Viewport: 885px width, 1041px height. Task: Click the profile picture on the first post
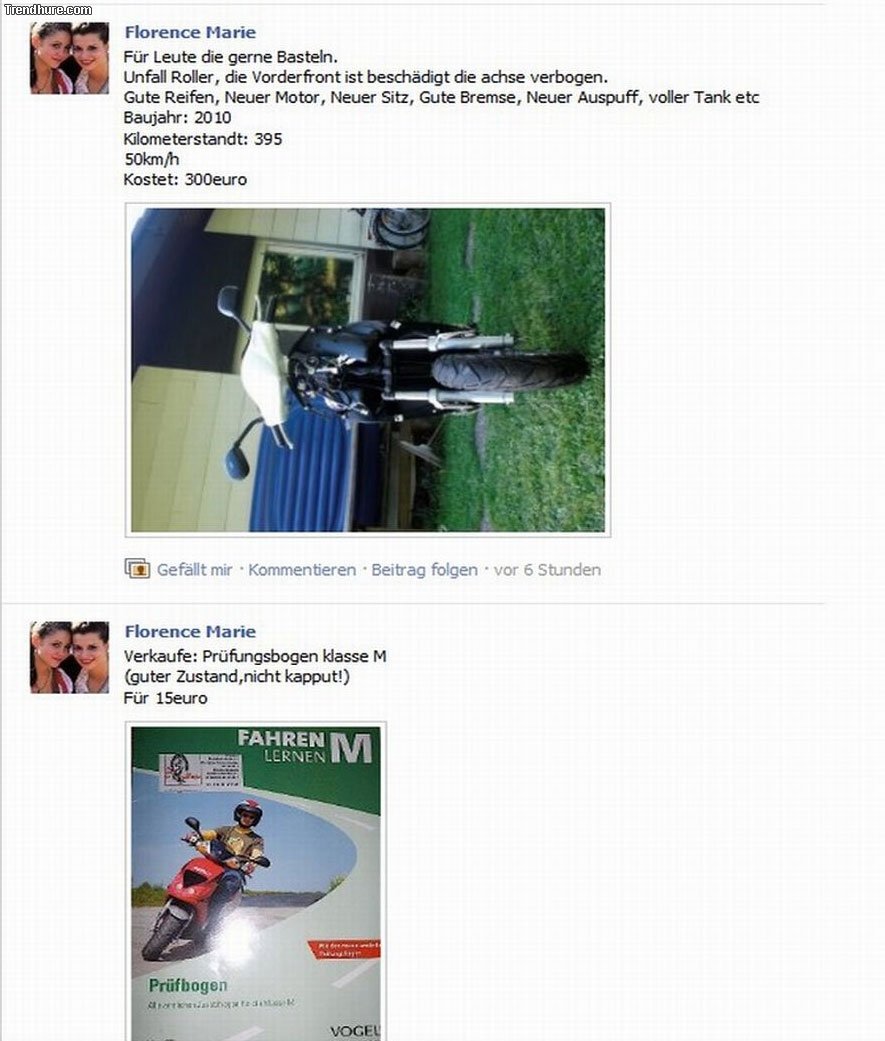69,58
